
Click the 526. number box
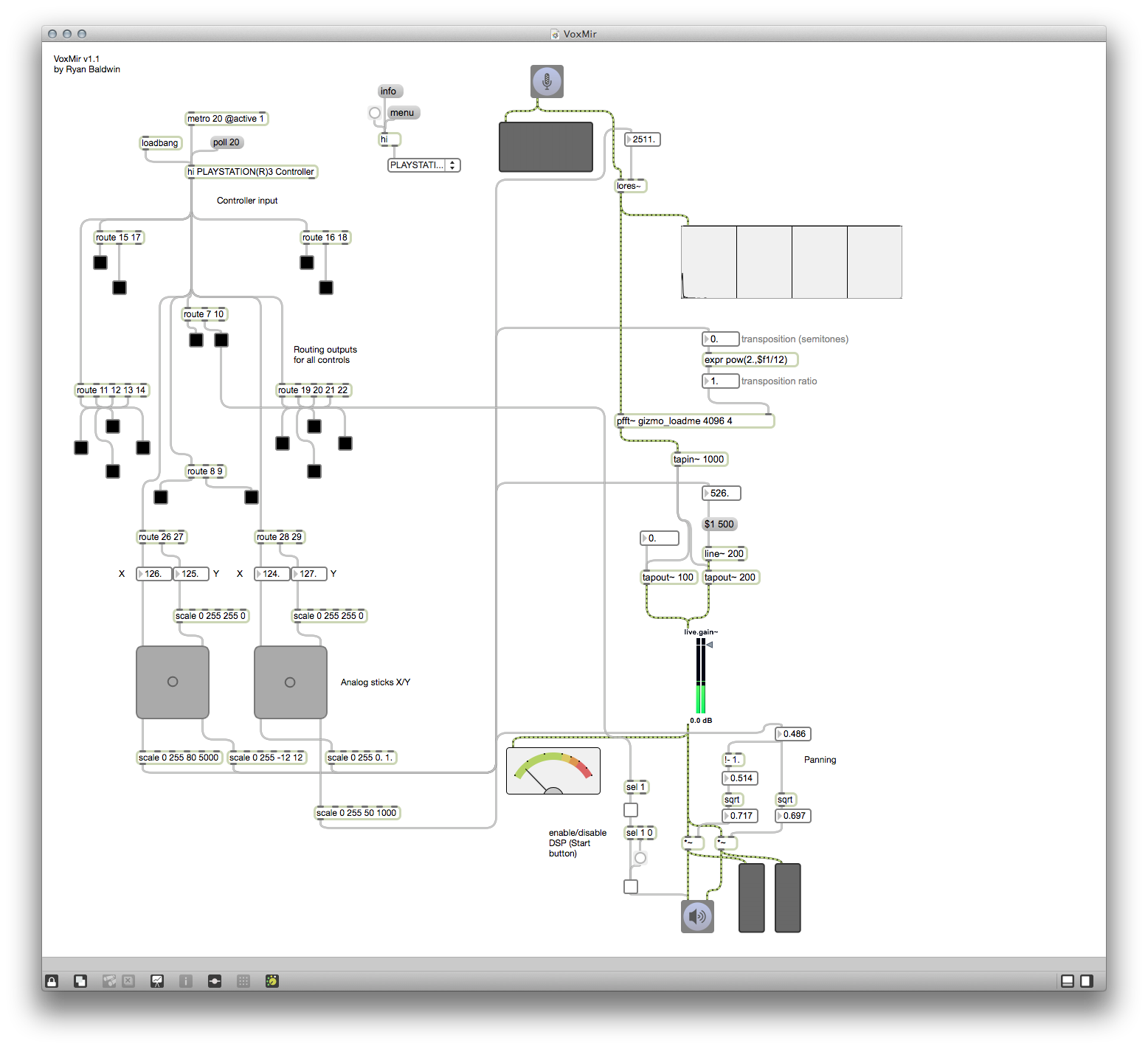(x=722, y=494)
